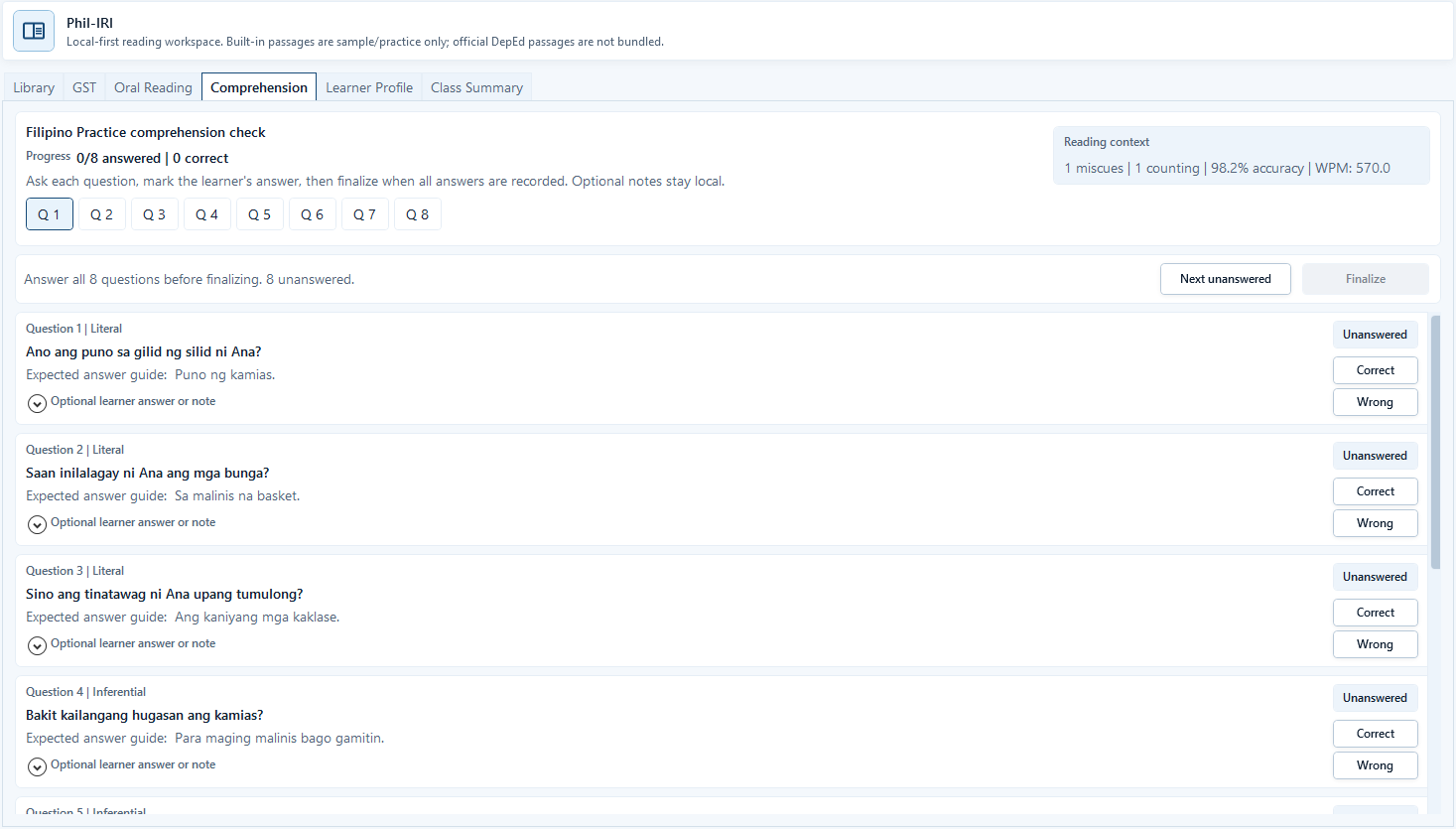Go to the Learner Profile tab

[369, 87]
